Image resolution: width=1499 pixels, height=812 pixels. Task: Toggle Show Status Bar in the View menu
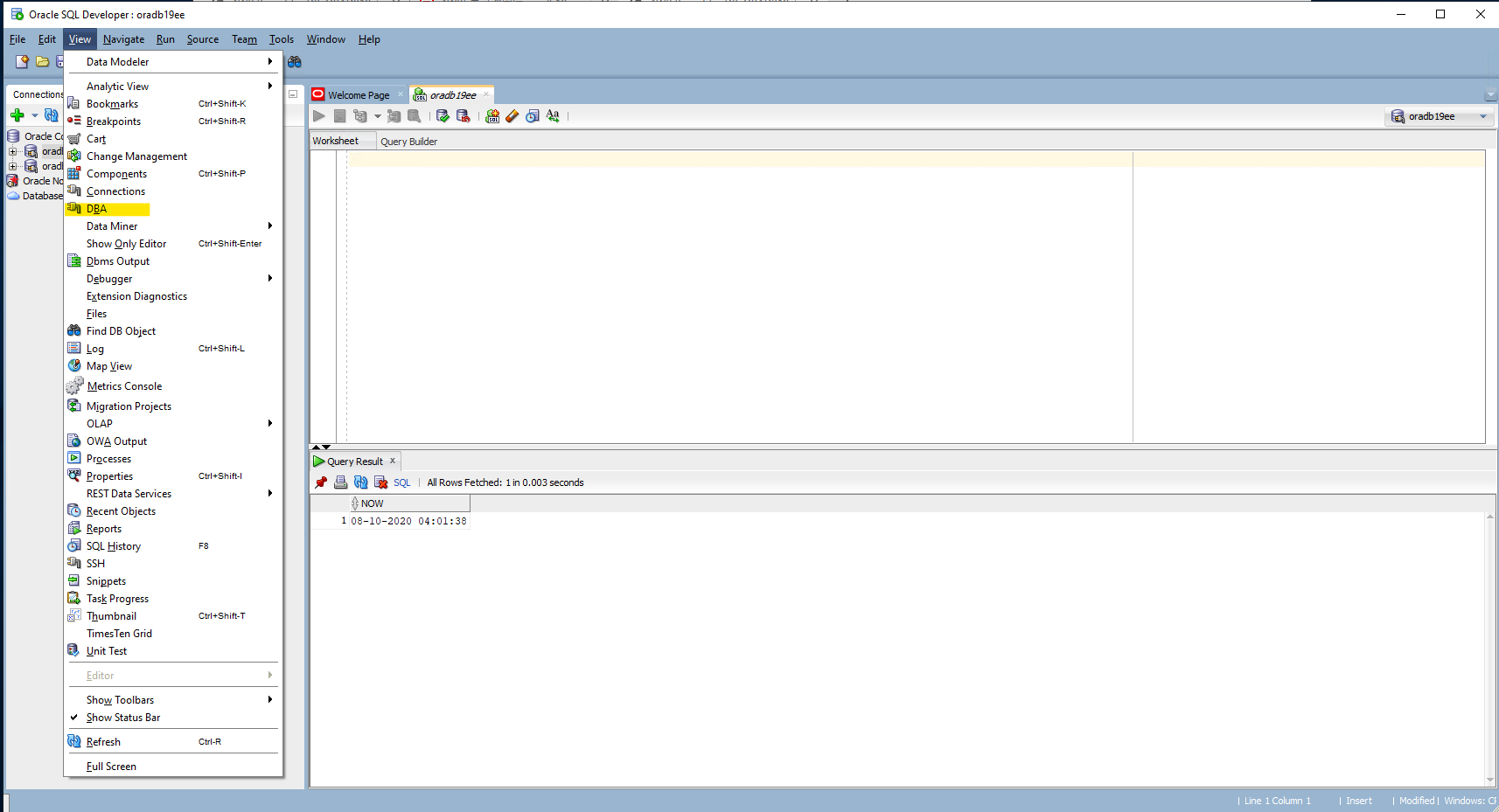124,717
